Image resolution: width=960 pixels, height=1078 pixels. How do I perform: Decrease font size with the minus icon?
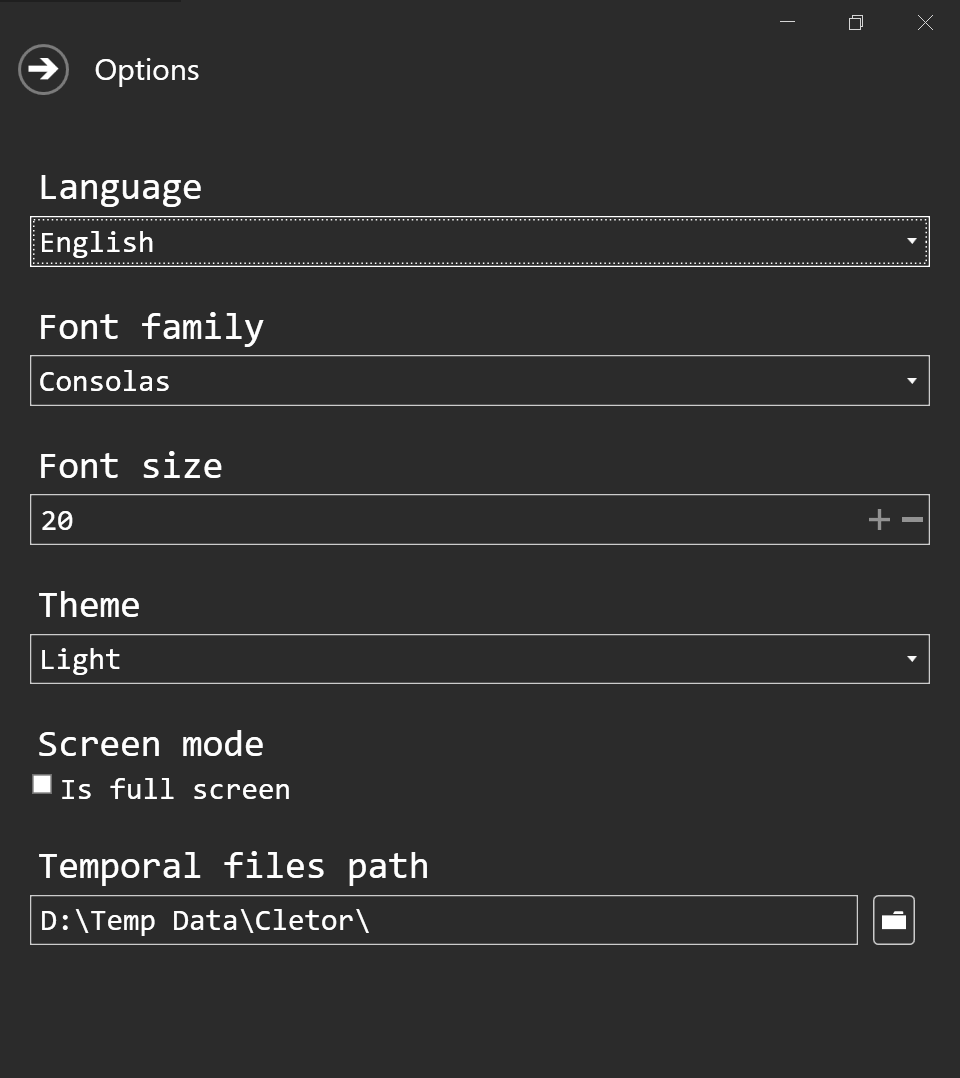tap(912, 519)
